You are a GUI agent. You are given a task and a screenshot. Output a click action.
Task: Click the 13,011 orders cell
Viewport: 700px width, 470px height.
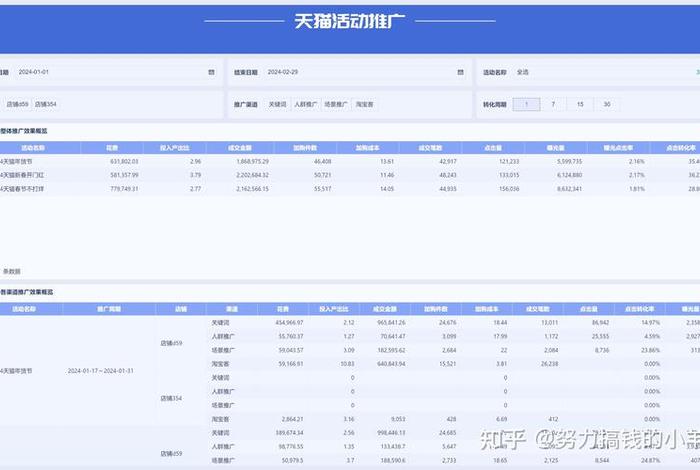[x=550, y=322]
